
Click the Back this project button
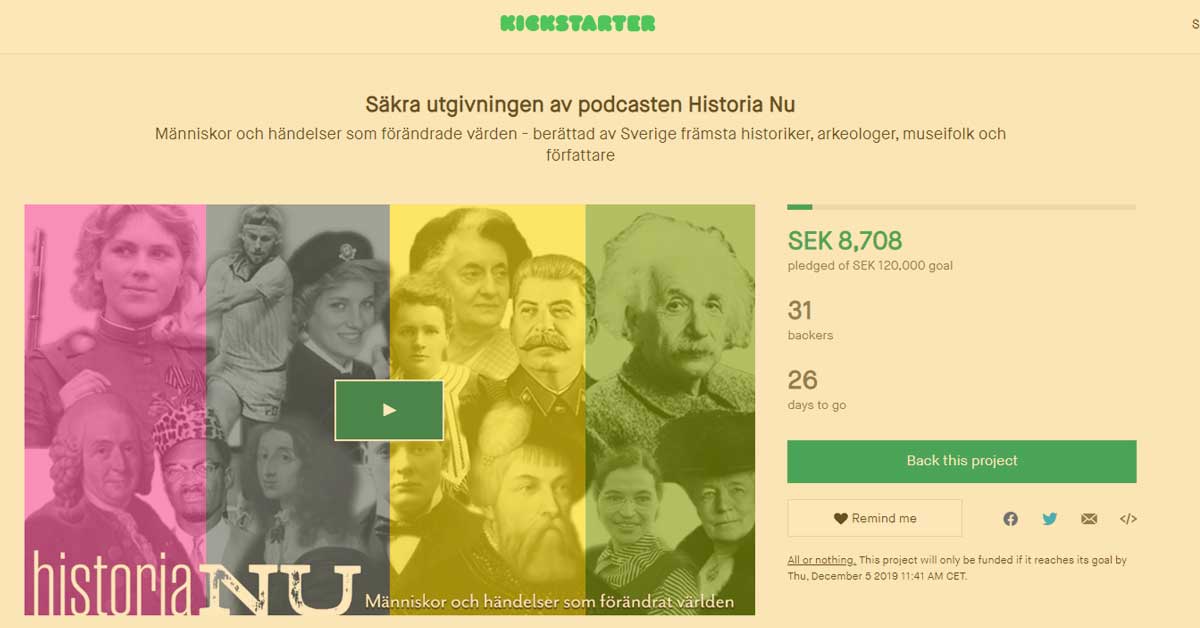(x=962, y=461)
